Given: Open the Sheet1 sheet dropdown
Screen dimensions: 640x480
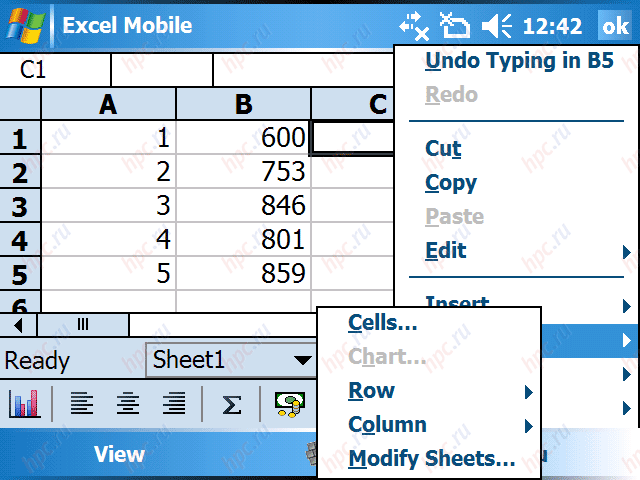Looking at the screenshot, I should (231, 360).
